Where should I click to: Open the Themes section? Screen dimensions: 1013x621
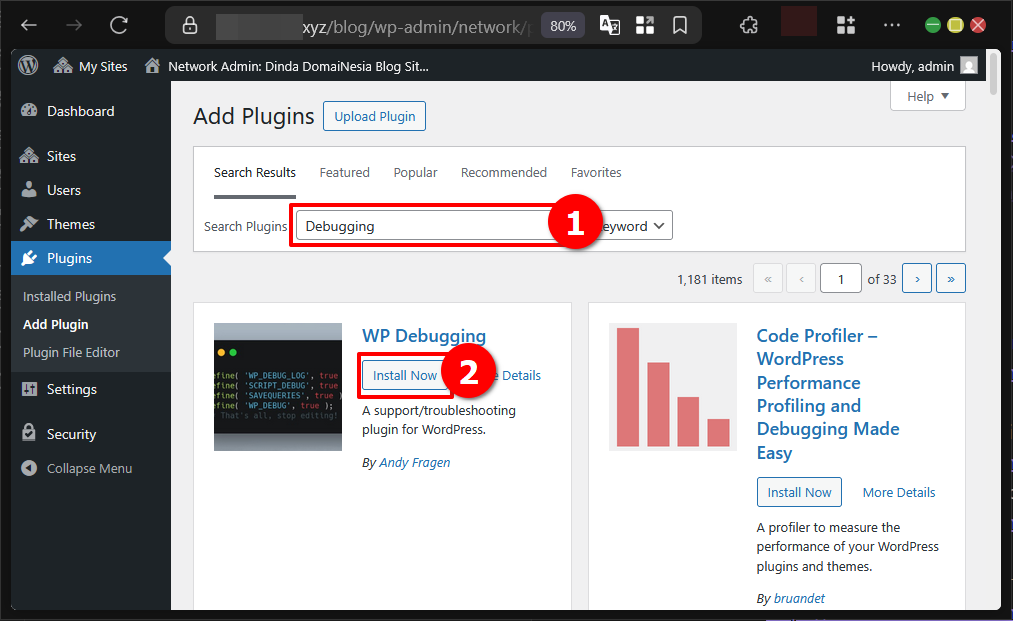(x=63, y=223)
